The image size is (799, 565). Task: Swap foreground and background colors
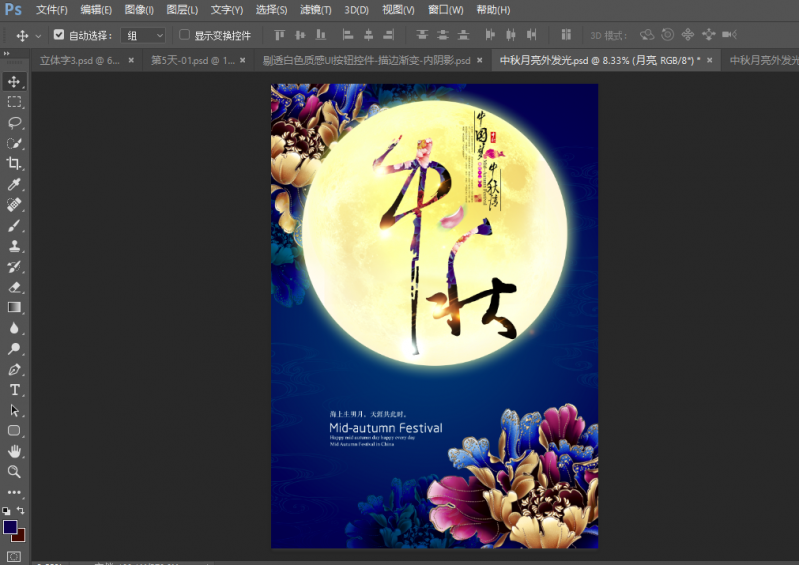tap(21, 511)
